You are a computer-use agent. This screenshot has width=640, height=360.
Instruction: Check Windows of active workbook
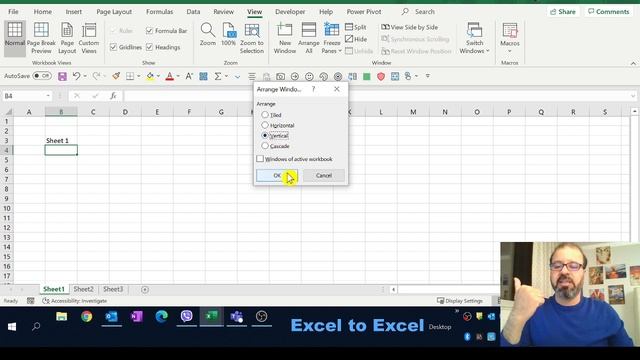(260, 159)
